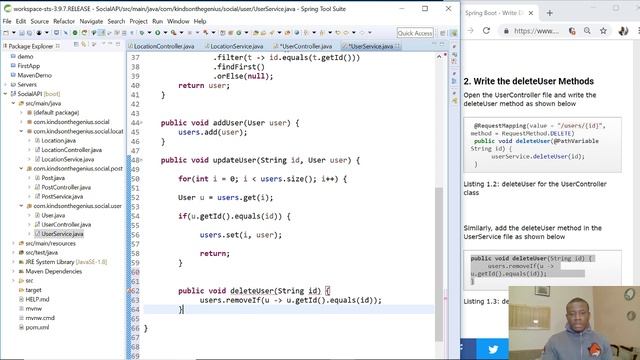The height and width of the screenshot is (360, 640).
Task: Click the translate icon in the address bar
Action: (x=572, y=31)
